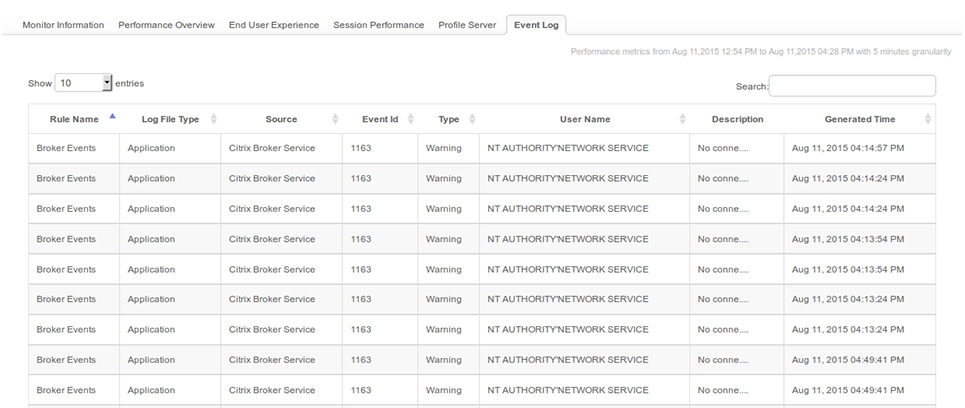Screen dimensions: 965x408
Task: Click sort icon beside Type header
Action: 471,119
